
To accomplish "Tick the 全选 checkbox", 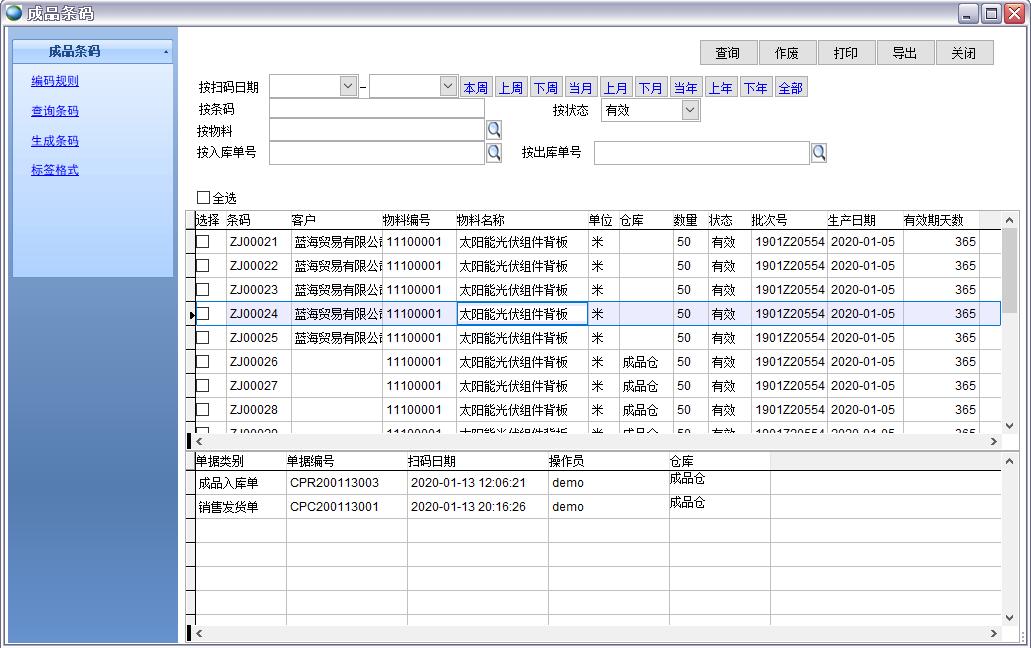I will click(x=204, y=198).
